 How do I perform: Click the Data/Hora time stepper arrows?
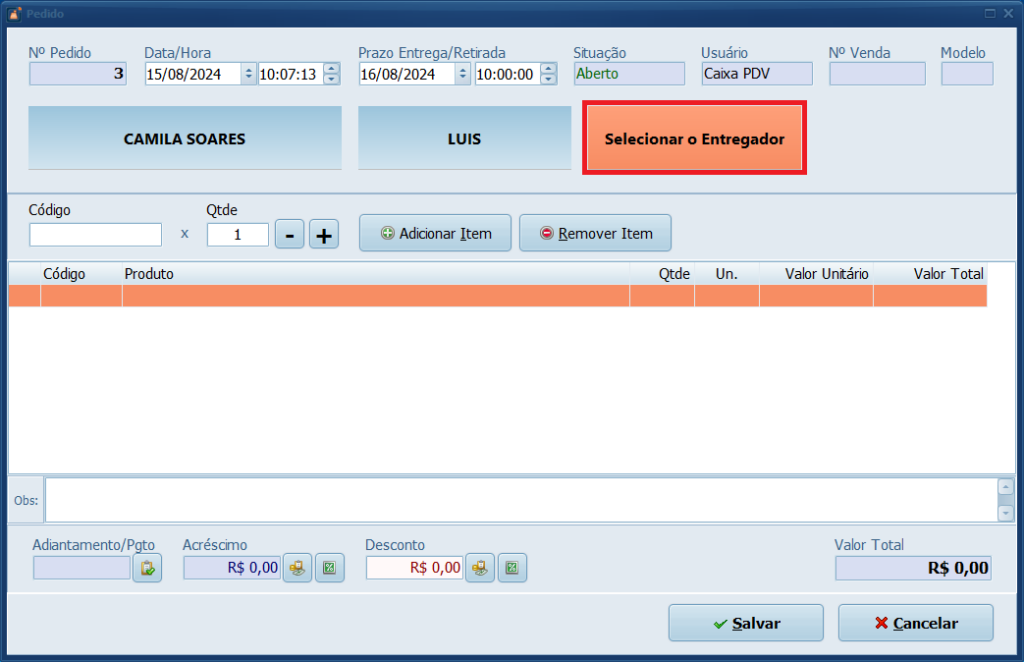tap(332, 74)
